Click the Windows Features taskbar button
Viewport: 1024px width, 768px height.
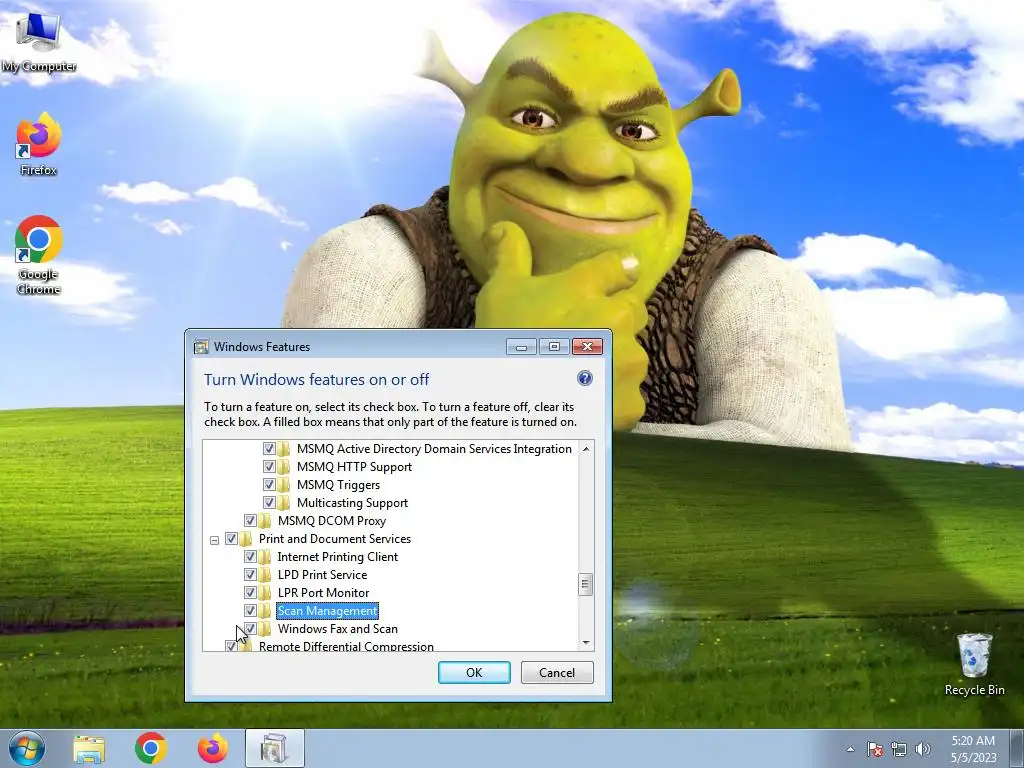(275, 748)
